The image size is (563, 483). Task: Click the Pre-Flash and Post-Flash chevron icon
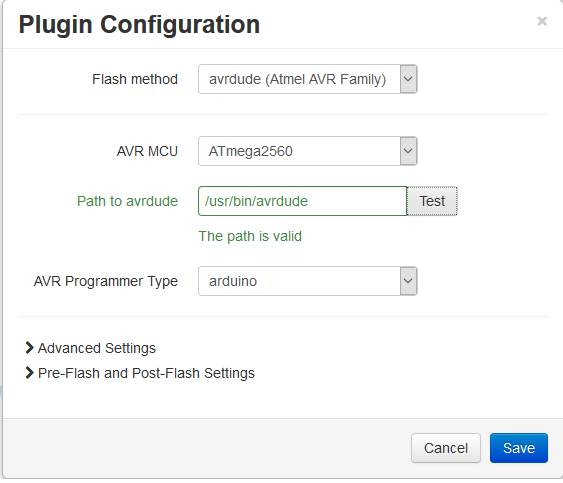click(x=29, y=373)
